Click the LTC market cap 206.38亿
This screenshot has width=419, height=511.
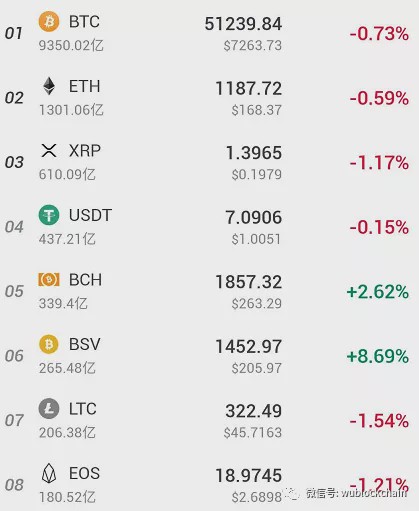pyautogui.click(x=67, y=433)
